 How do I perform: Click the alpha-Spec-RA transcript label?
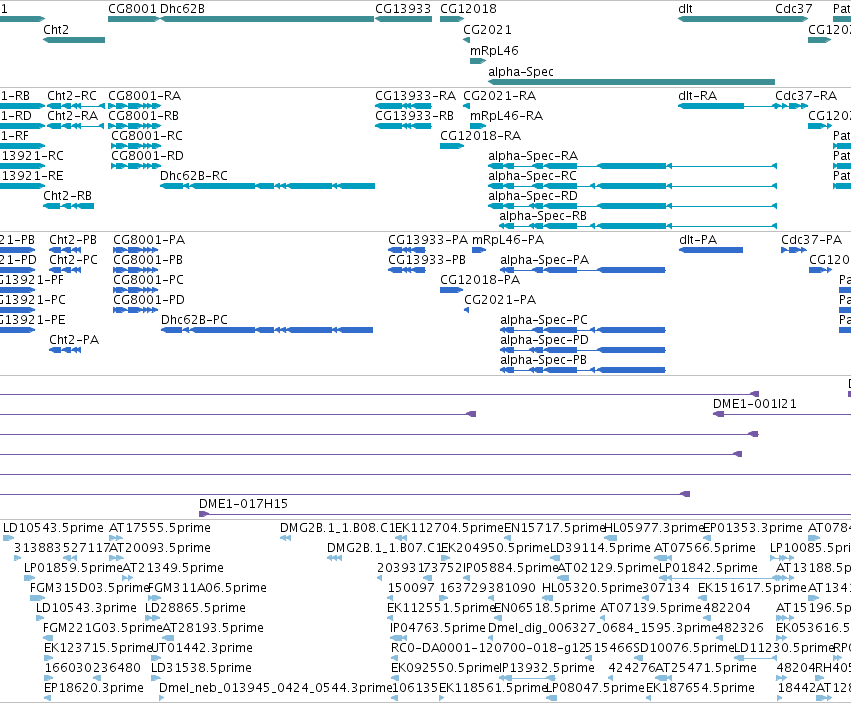(x=533, y=156)
